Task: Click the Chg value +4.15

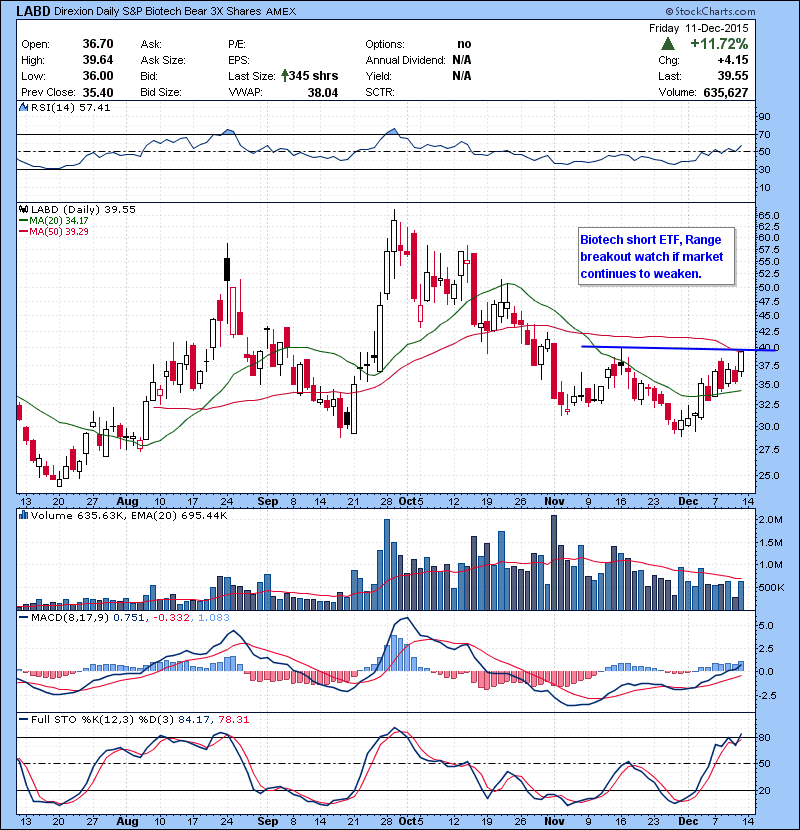Action: click(733, 60)
